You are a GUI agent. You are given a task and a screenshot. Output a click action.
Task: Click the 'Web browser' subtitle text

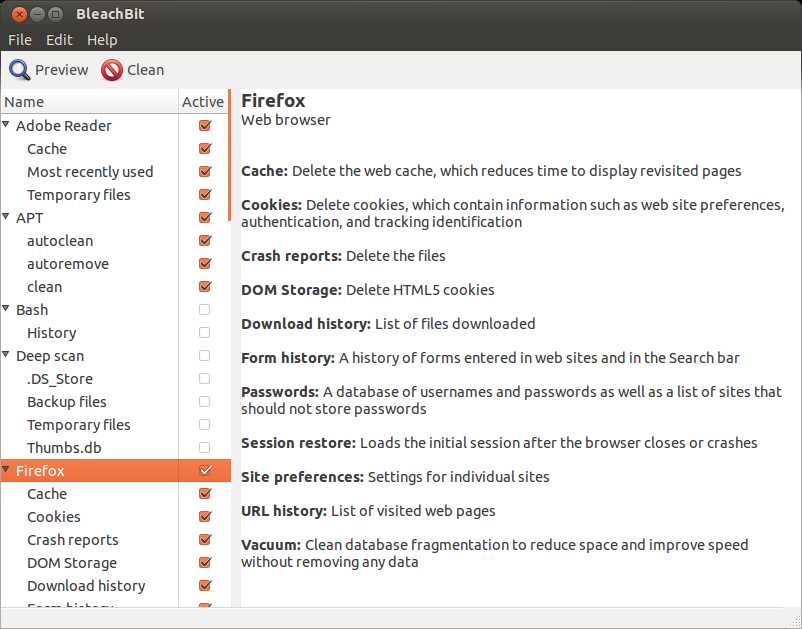click(x=286, y=120)
